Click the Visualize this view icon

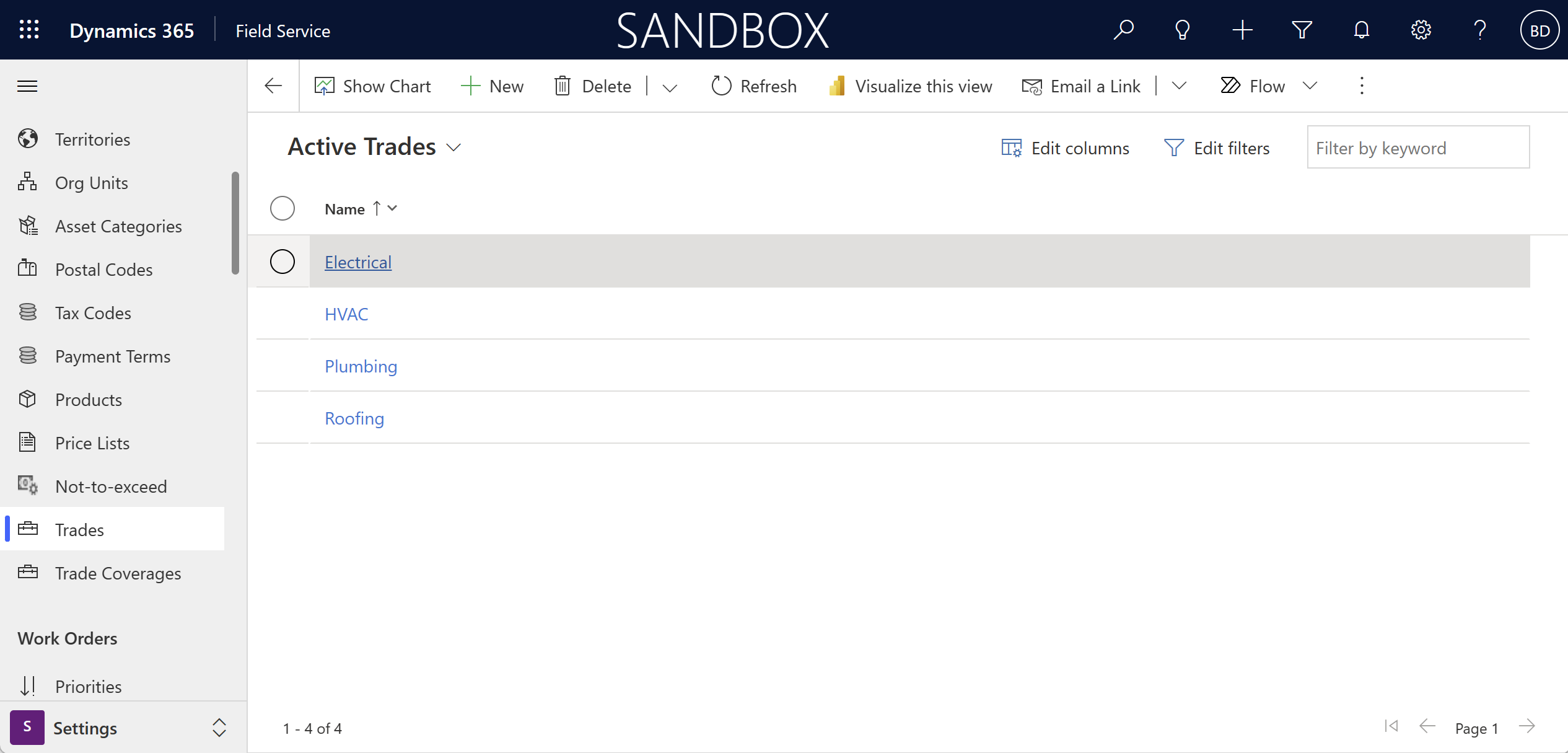pos(838,85)
